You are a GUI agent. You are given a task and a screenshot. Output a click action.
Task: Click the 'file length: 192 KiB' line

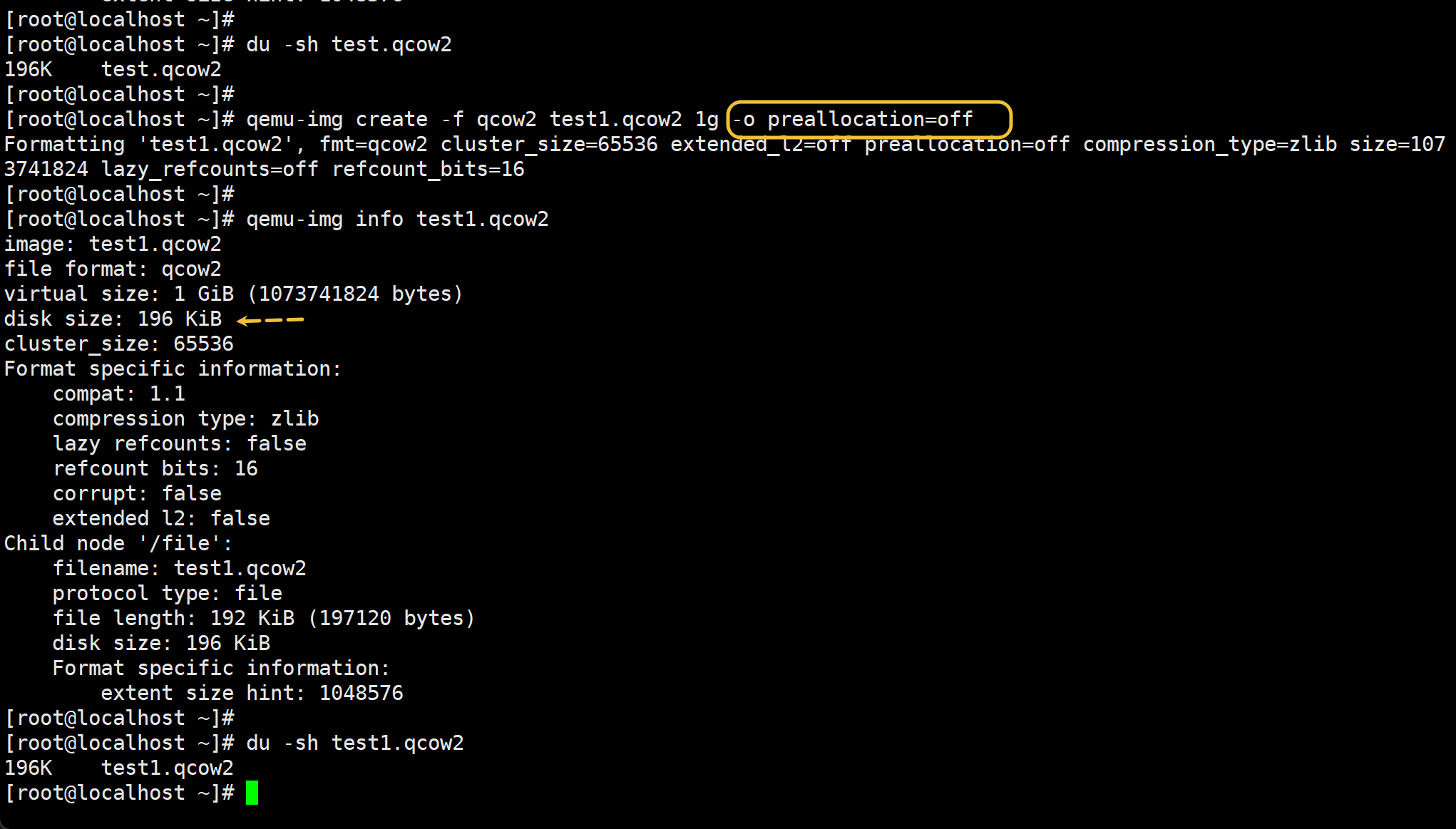tap(264, 618)
